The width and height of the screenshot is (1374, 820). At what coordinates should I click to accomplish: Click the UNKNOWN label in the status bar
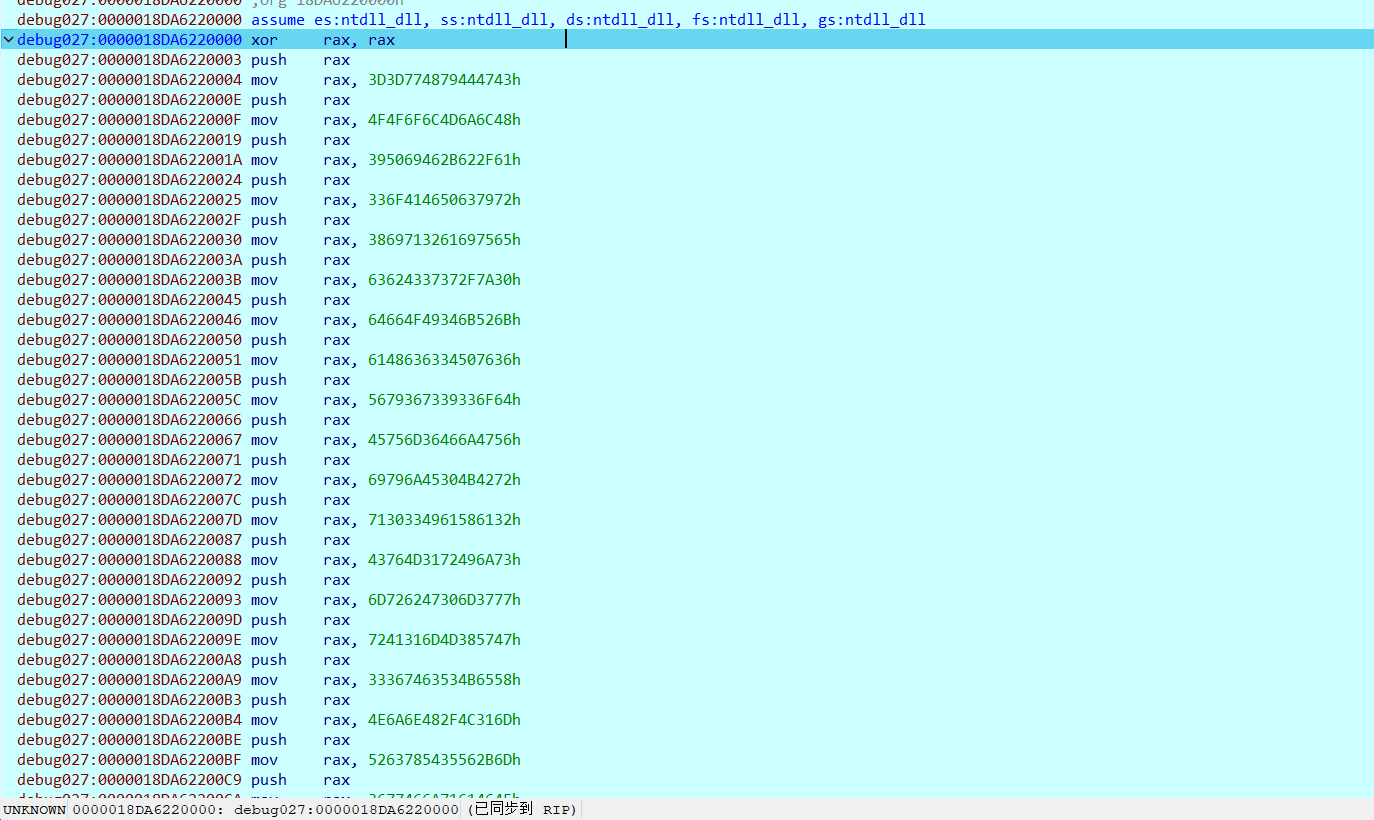point(34,810)
